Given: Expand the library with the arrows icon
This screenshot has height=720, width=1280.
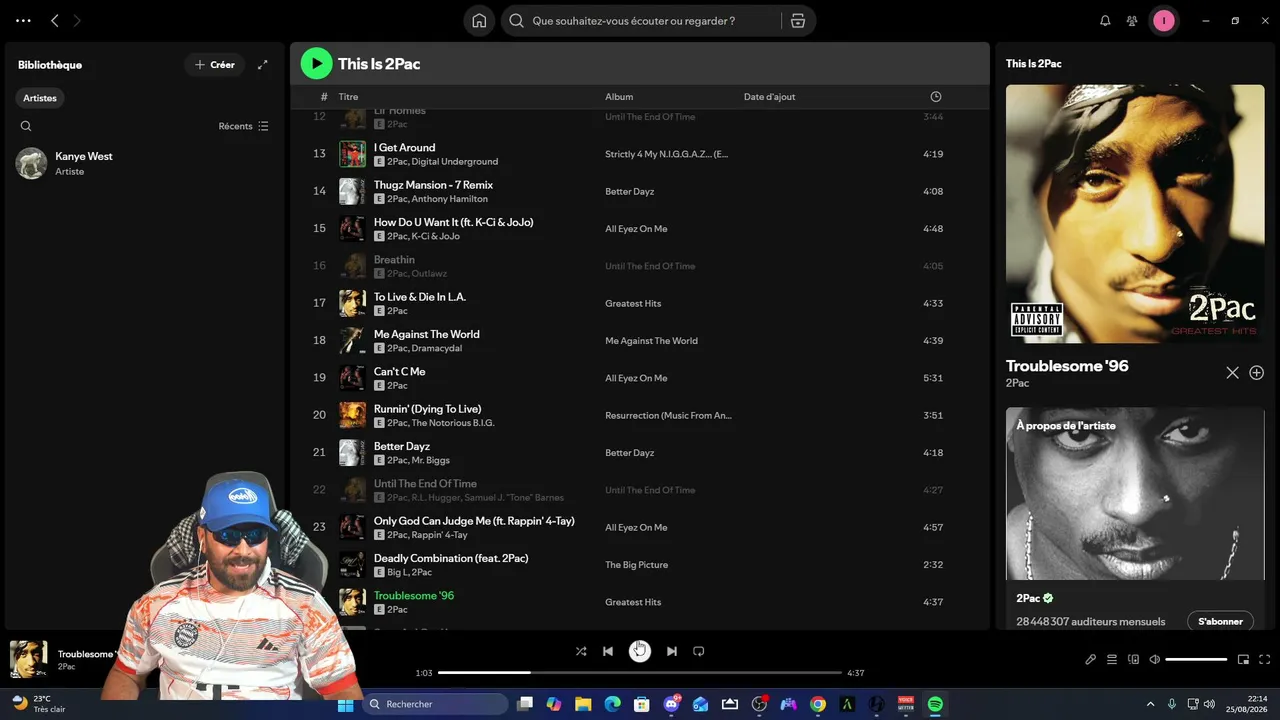Looking at the screenshot, I should click(263, 65).
